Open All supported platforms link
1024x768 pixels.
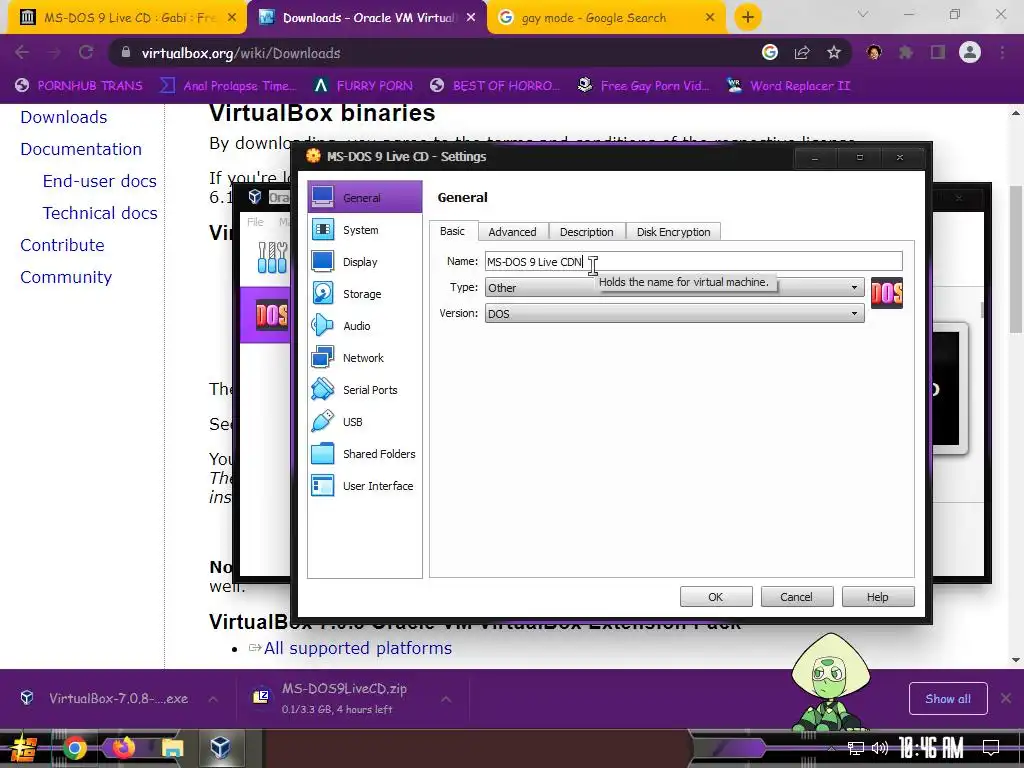[x=358, y=648]
